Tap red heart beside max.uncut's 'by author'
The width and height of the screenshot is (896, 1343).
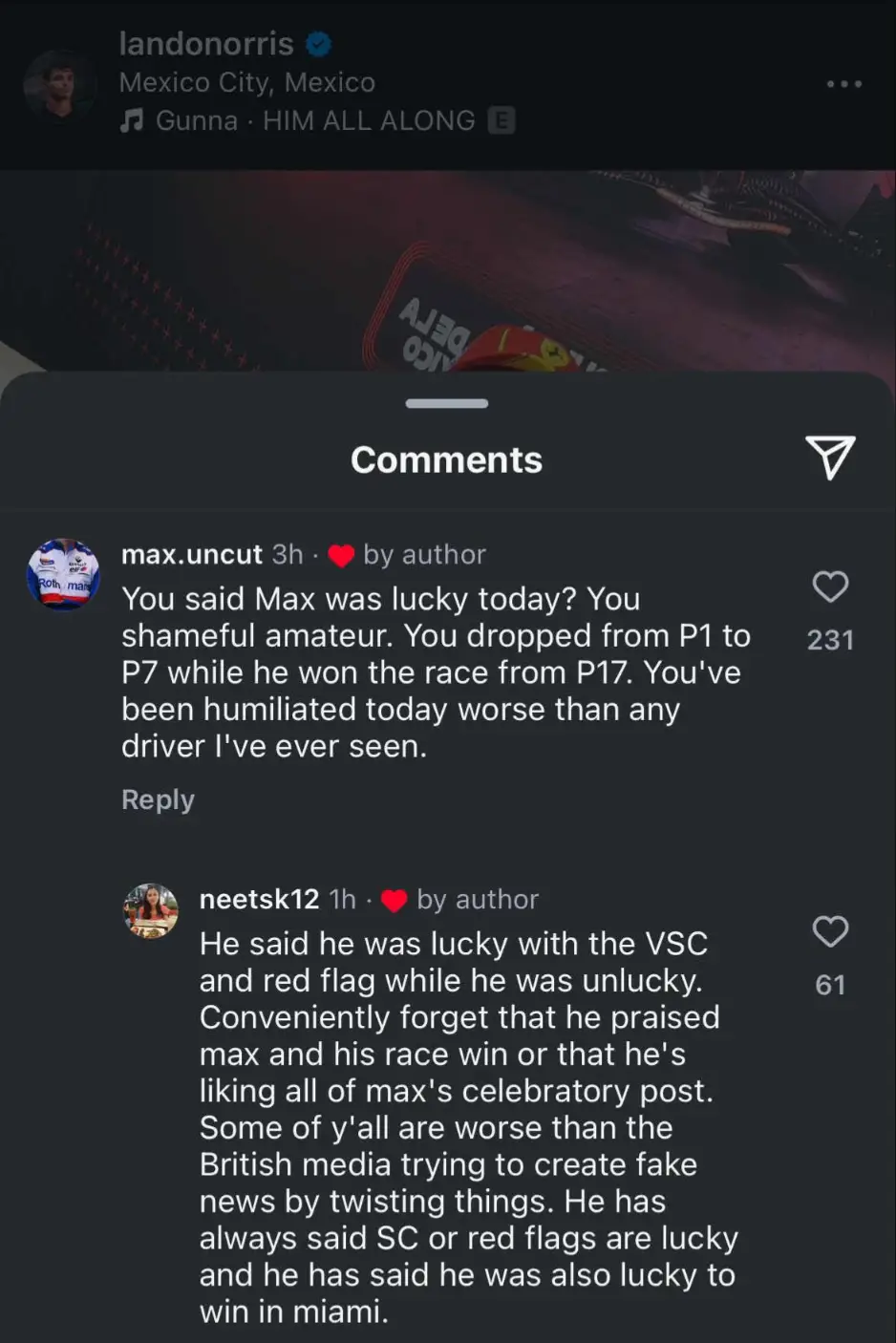[341, 555]
